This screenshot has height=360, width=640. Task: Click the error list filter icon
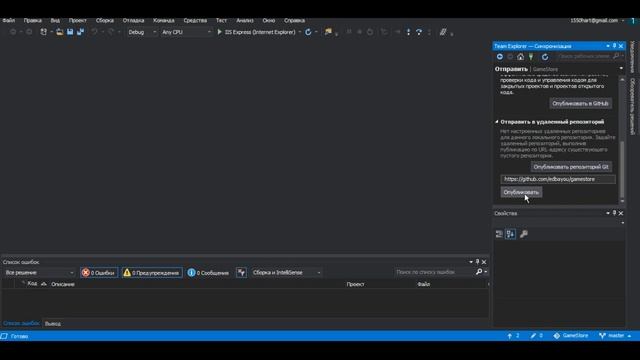(241, 273)
